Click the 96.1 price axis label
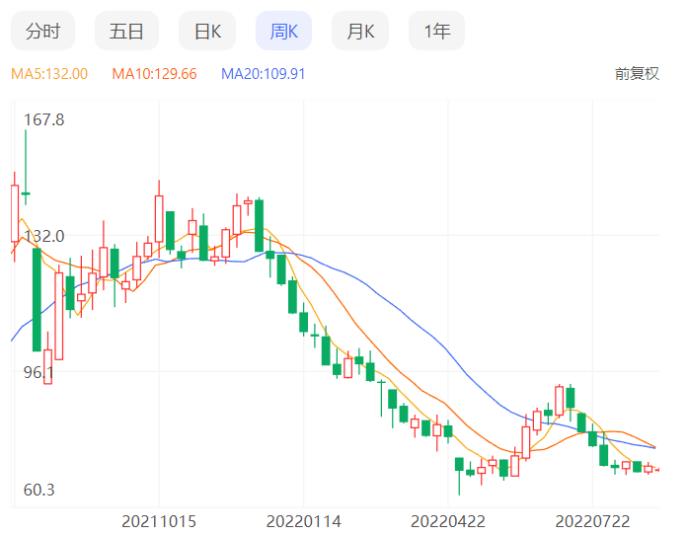 pos(38,373)
